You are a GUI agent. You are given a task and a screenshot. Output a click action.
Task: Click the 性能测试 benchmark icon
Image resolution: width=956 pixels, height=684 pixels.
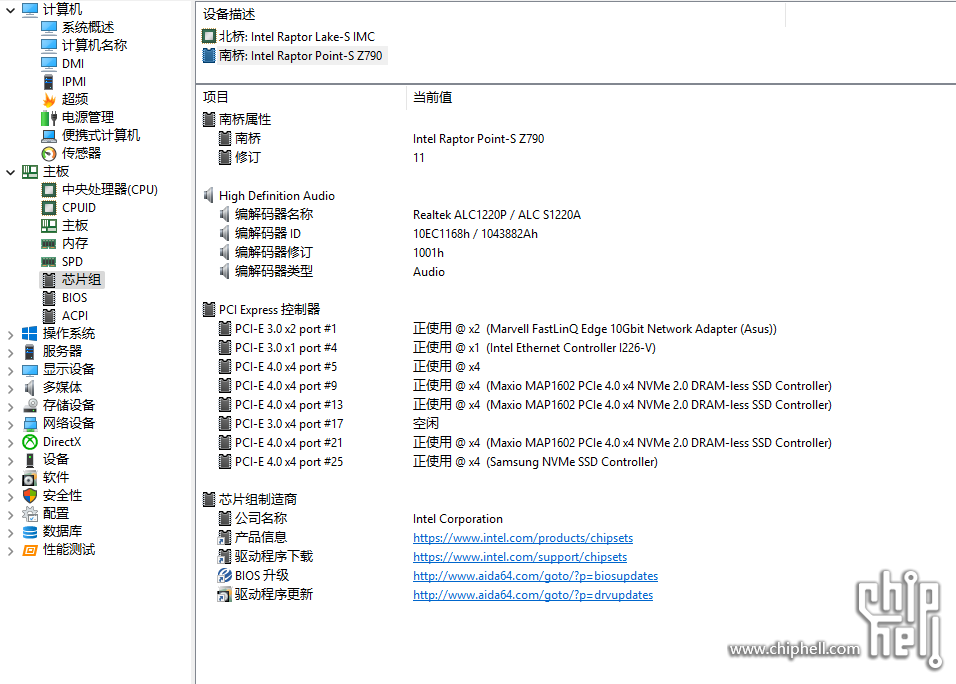(x=29, y=550)
